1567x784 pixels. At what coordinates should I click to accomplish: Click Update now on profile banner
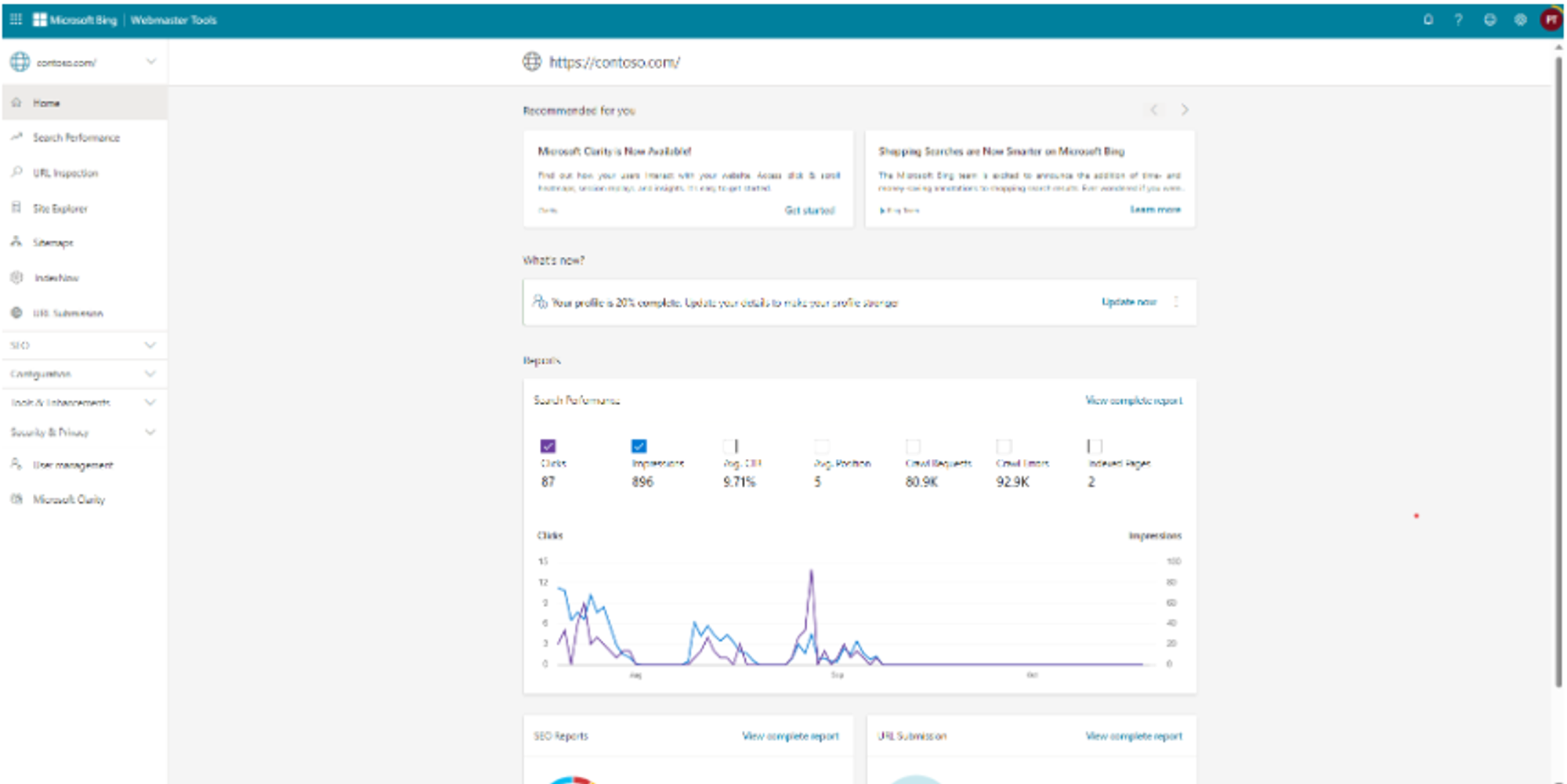pyautogui.click(x=1129, y=302)
